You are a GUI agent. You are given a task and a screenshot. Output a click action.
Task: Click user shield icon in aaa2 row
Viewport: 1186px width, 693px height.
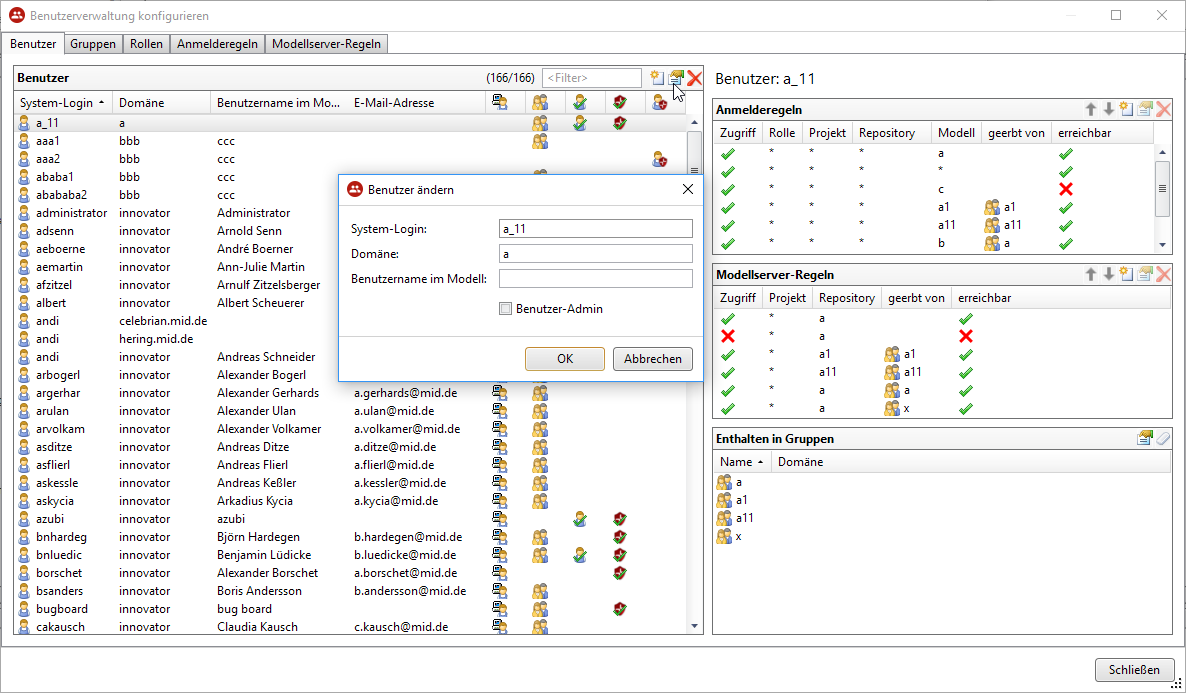coord(660,159)
